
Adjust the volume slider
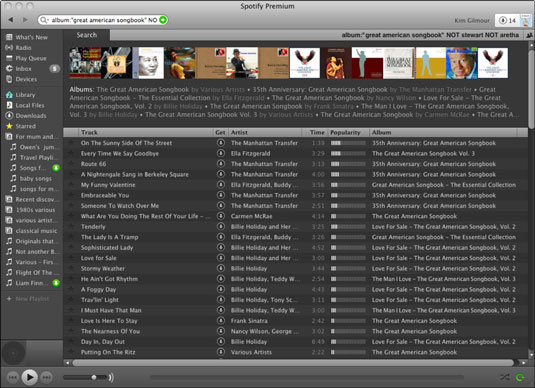click(x=85, y=377)
